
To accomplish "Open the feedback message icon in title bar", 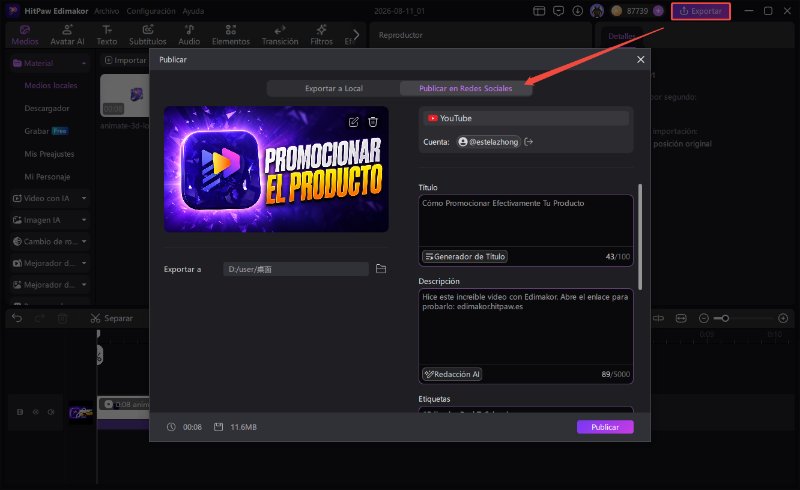I will pyautogui.click(x=559, y=11).
